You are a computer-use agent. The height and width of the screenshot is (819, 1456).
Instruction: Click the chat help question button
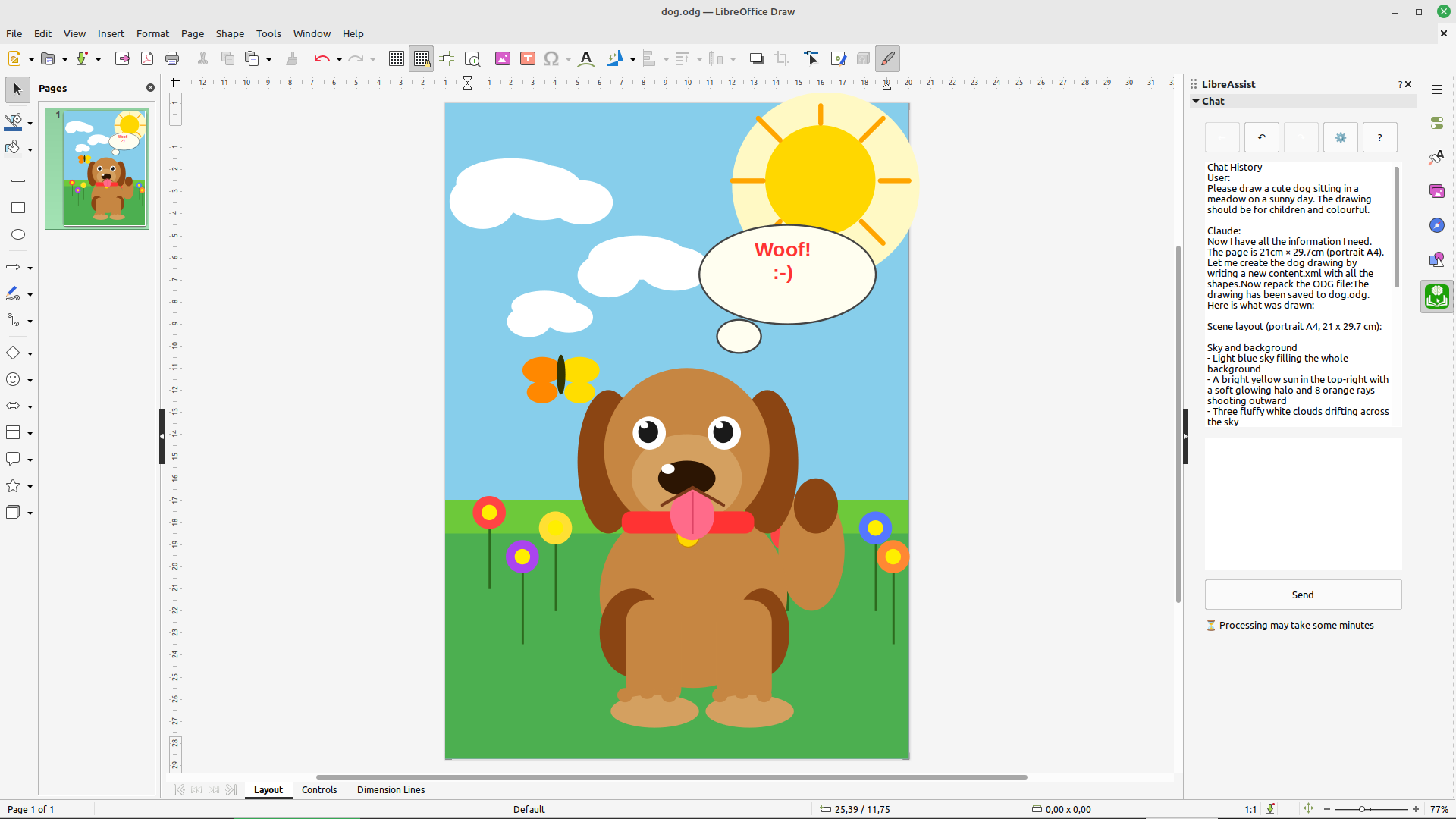(1379, 137)
